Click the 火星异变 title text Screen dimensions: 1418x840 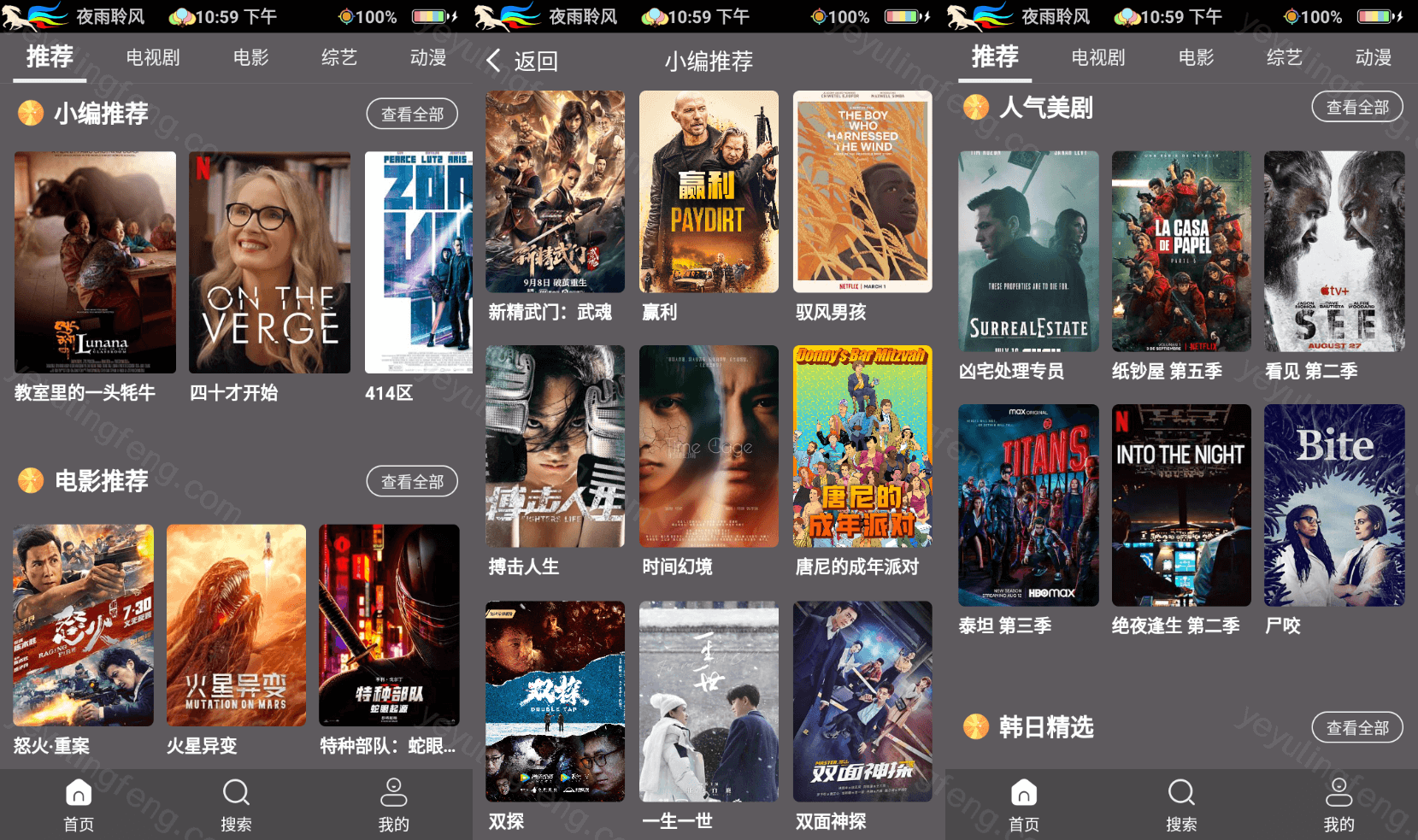coord(202,746)
